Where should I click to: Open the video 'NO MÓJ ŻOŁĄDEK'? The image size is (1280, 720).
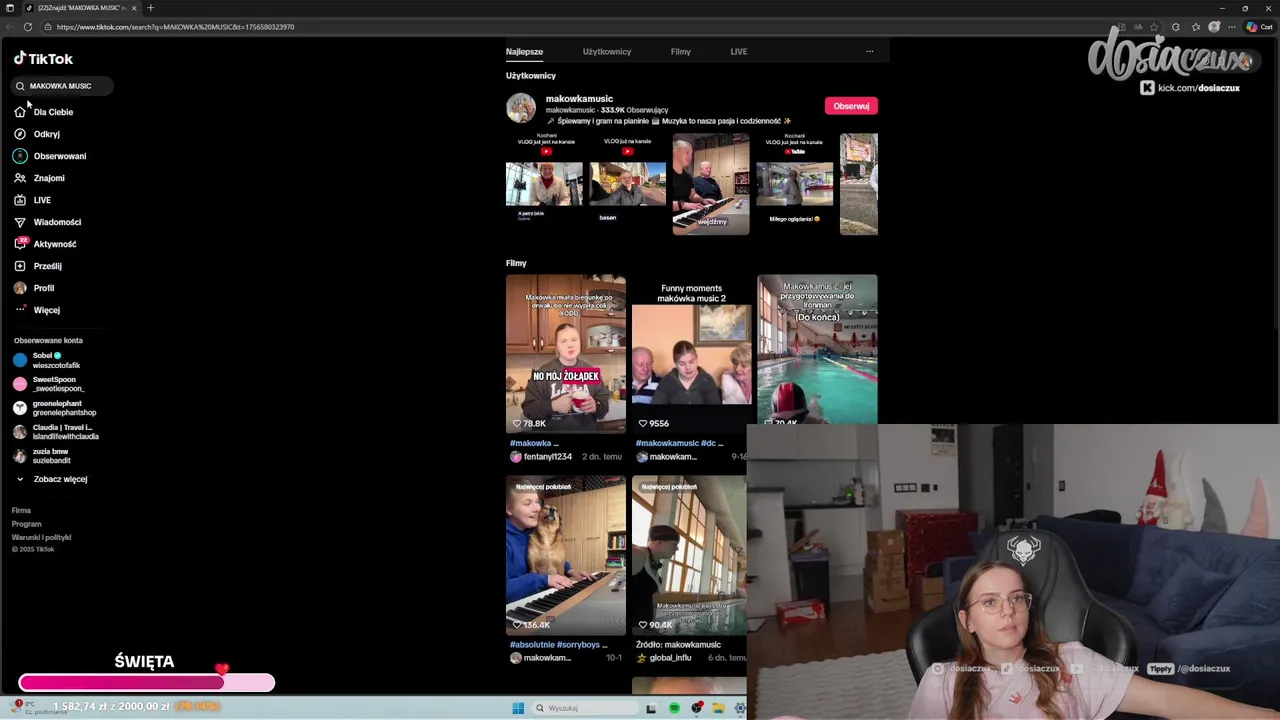pyautogui.click(x=566, y=354)
